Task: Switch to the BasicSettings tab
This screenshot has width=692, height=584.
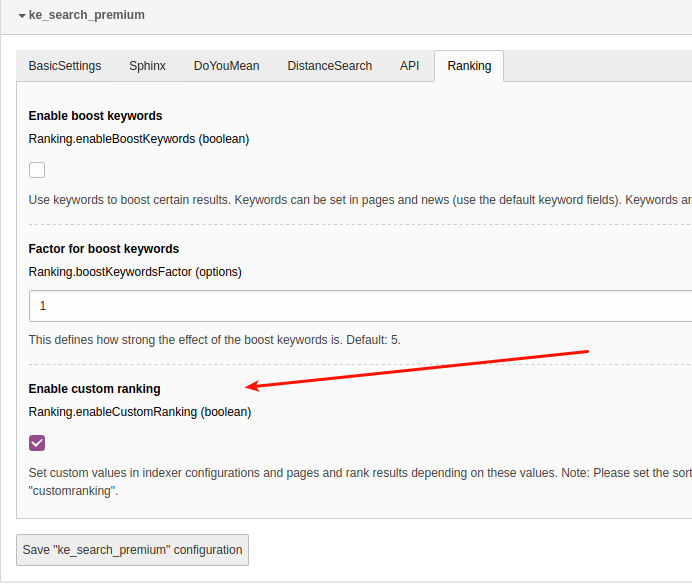Action: [x=65, y=66]
